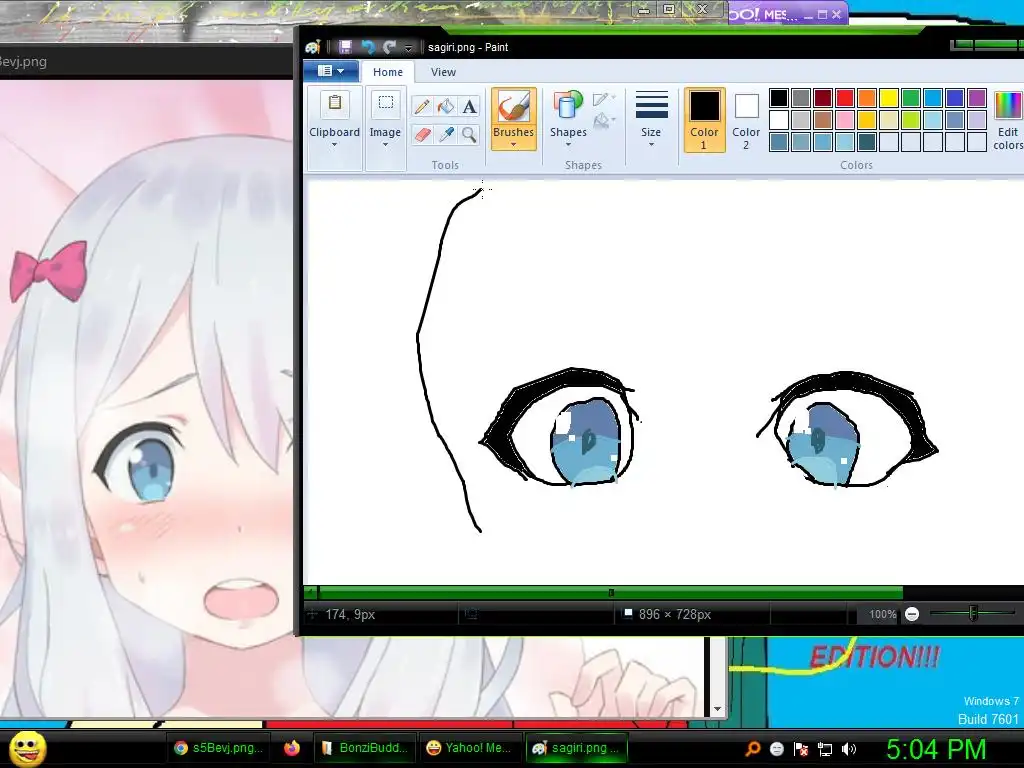Click the Paint application icon in title bar
This screenshot has height=768, width=1024.
(313, 47)
